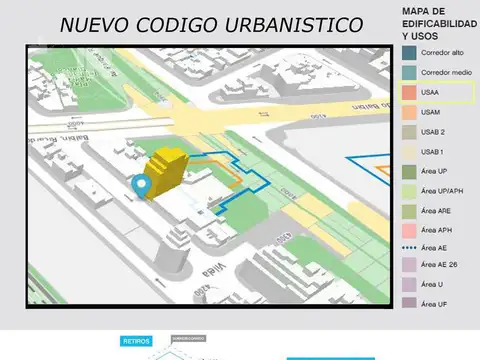Select the Corredor medio color swatch
480x360 pixels.
[x=409, y=73]
